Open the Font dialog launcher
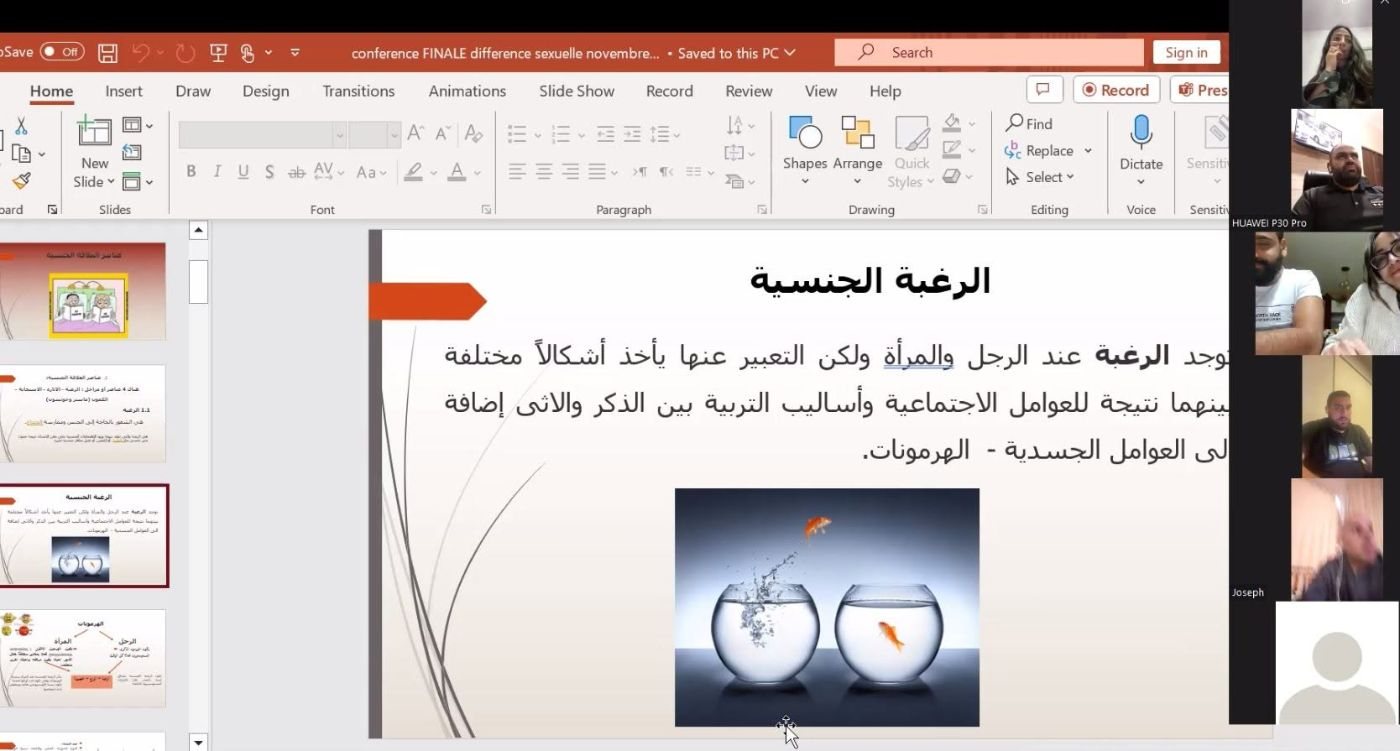Image resolution: width=1400 pixels, height=751 pixels. pos(487,210)
